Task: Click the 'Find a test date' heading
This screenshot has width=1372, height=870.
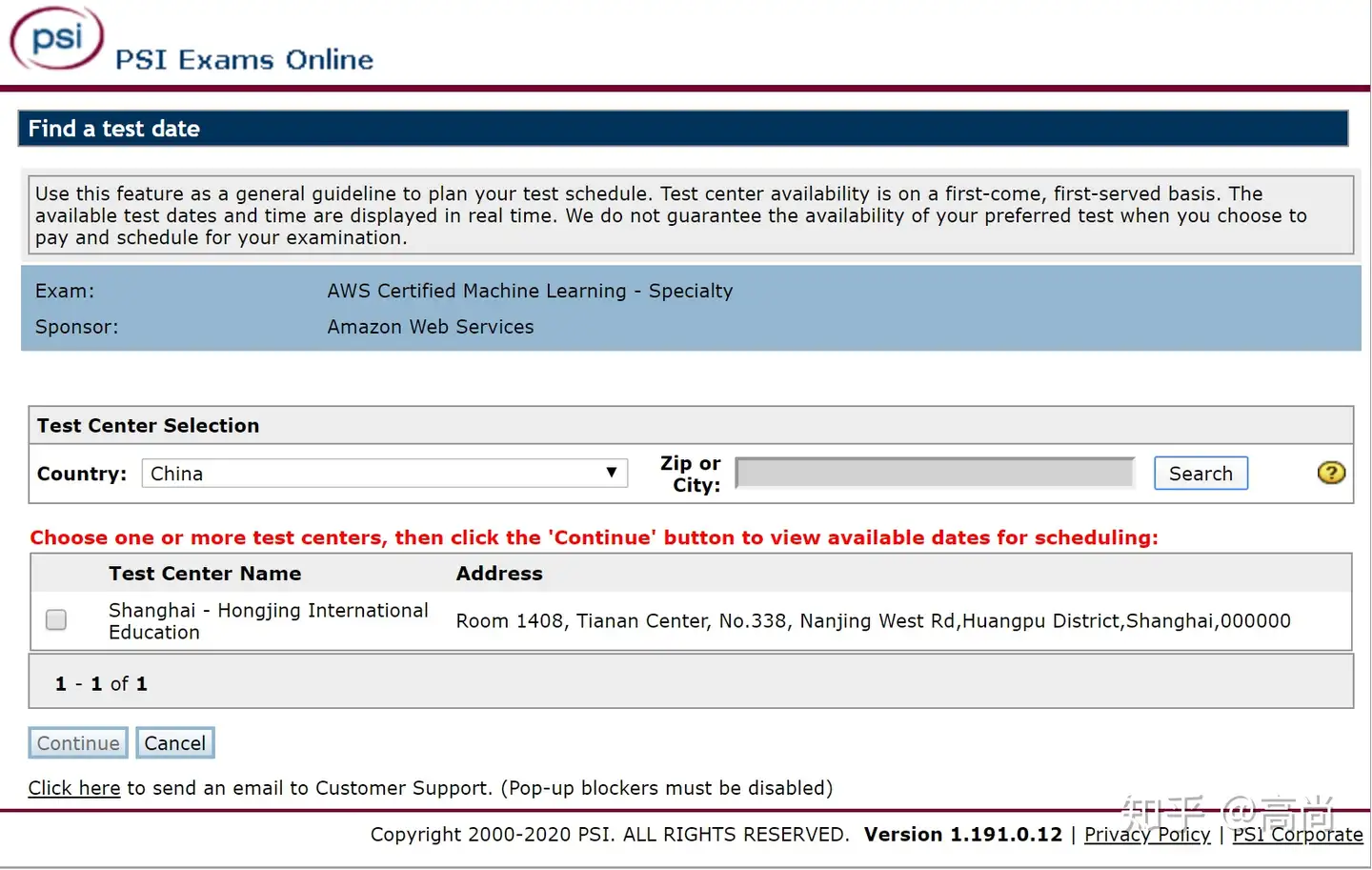Action: point(114,129)
